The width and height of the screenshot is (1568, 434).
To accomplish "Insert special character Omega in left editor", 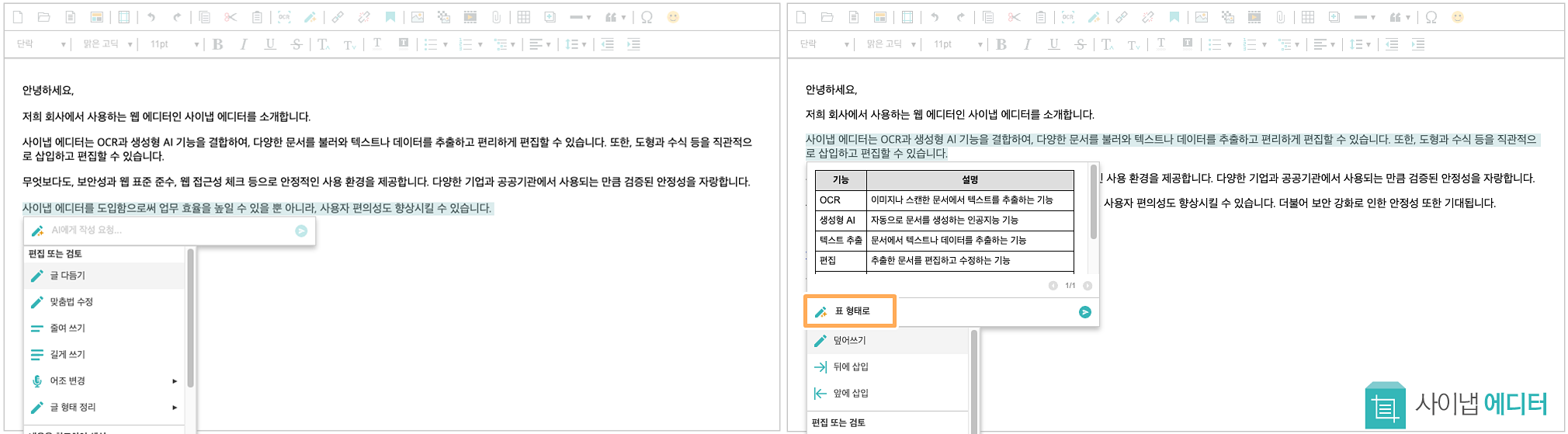I will [x=647, y=17].
